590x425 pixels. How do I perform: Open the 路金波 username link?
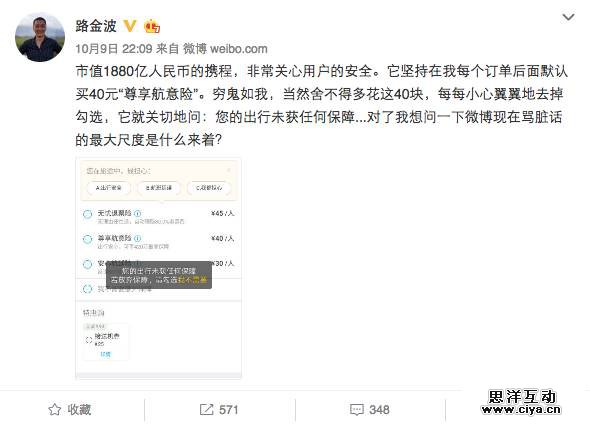pos(96,26)
